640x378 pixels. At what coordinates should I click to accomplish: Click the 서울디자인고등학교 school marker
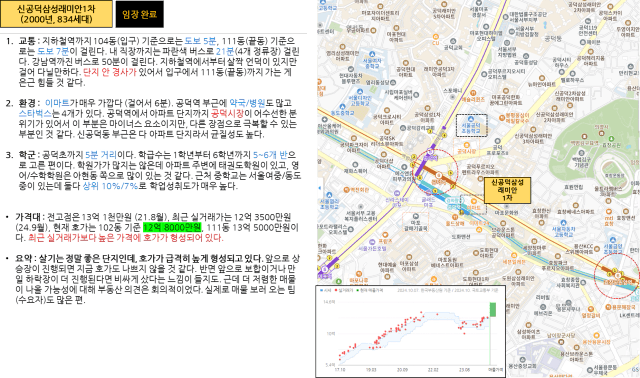pos(360,92)
